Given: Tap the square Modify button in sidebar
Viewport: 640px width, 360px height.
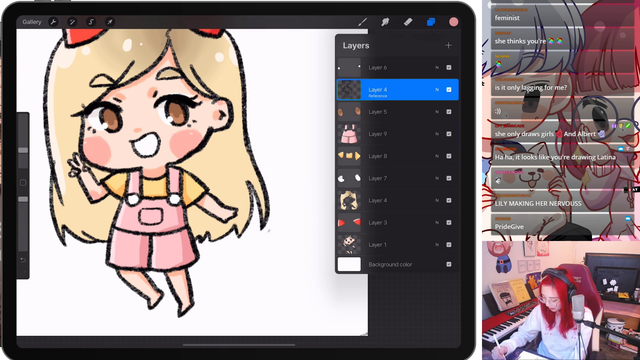Looking at the screenshot, I should 23,182.
